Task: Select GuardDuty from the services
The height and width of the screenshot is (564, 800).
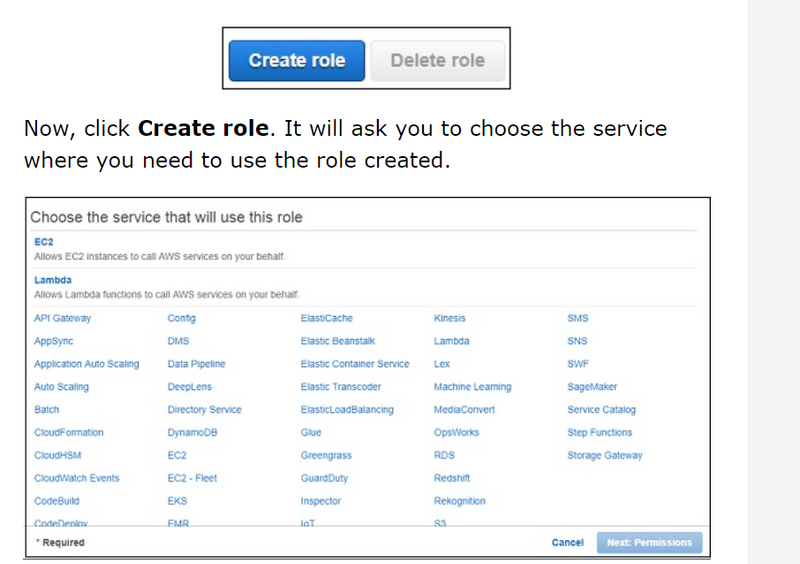Action: coord(322,478)
